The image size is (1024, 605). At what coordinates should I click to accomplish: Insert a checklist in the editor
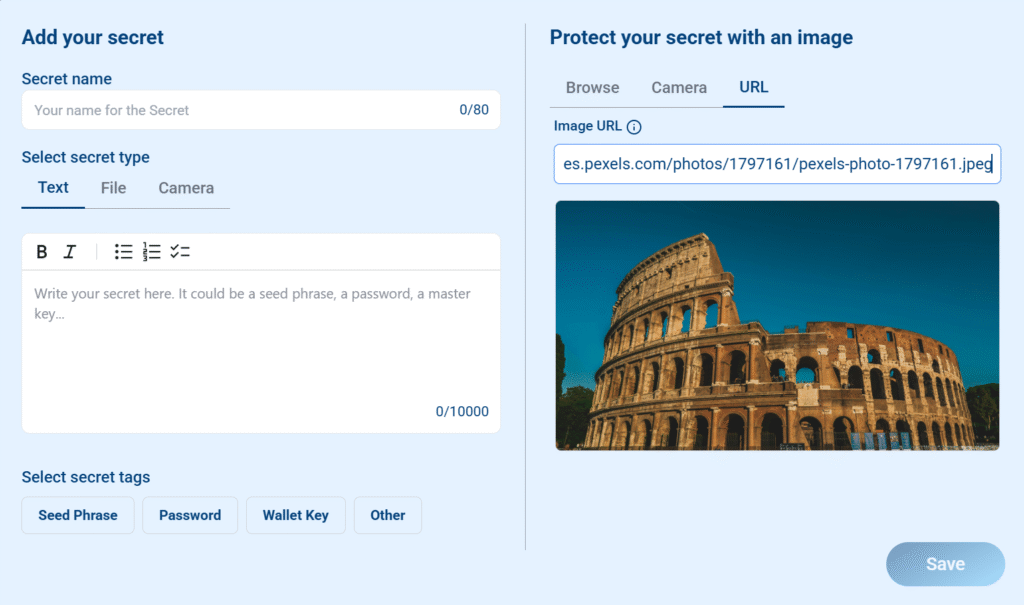[x=180, y=252]
